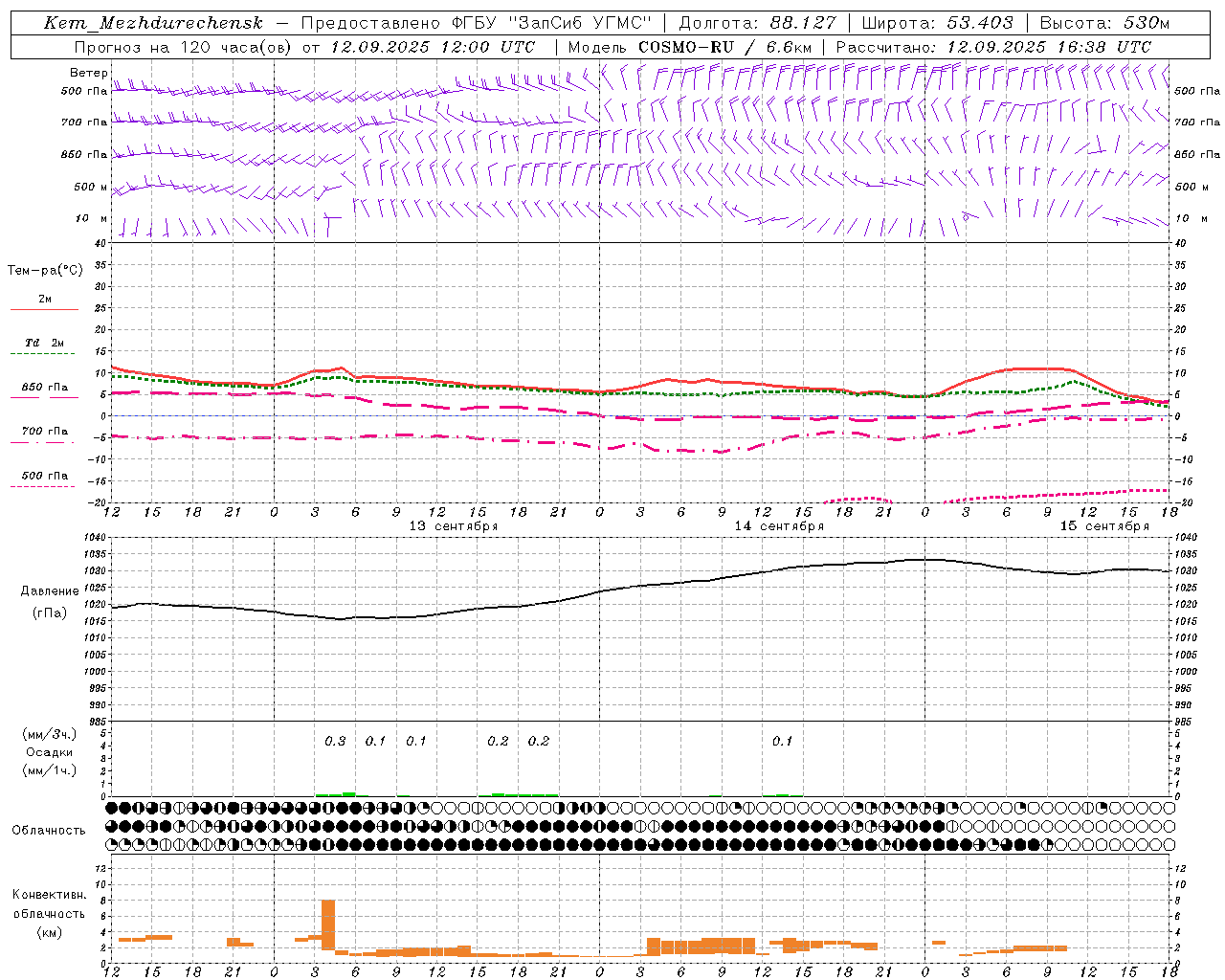Click the Конвективн. convective cloud label
This screenshot has height=980, width=1225.
coord(49,895)
